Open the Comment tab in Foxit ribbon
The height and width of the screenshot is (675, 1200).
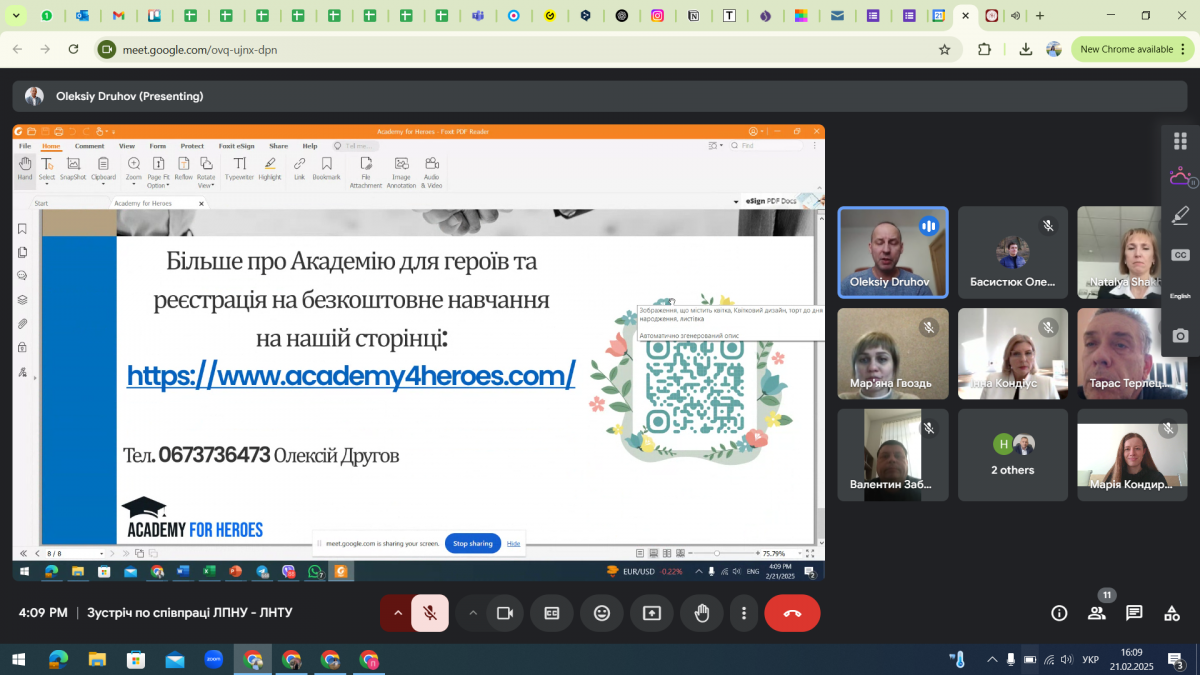click(x=89, y=146)
